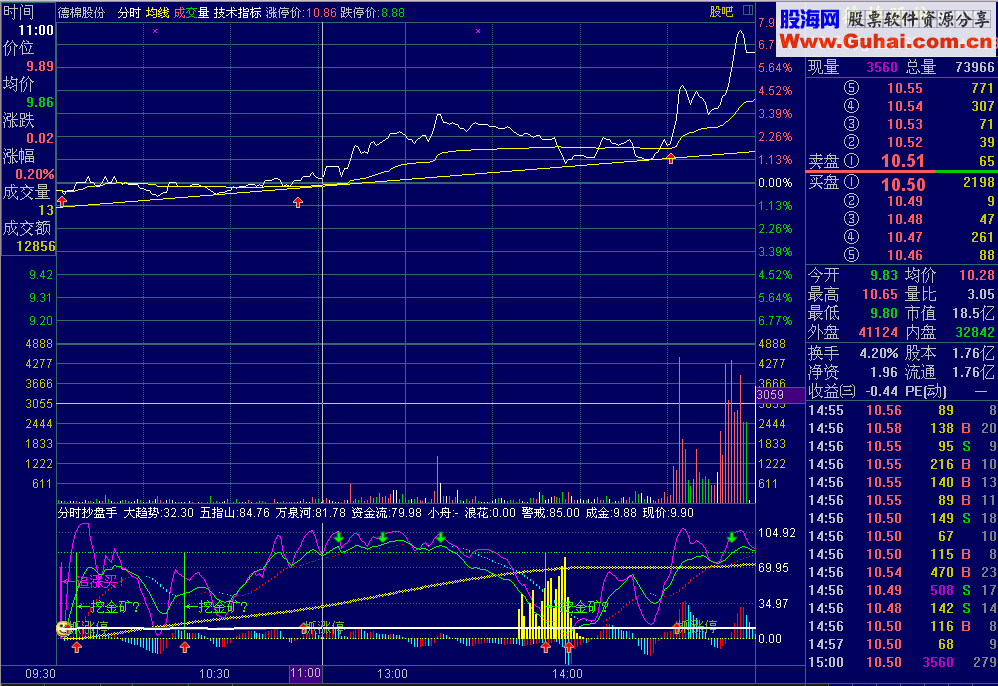Click the magenta x marker near top left of chart

(x=154, y=32)
